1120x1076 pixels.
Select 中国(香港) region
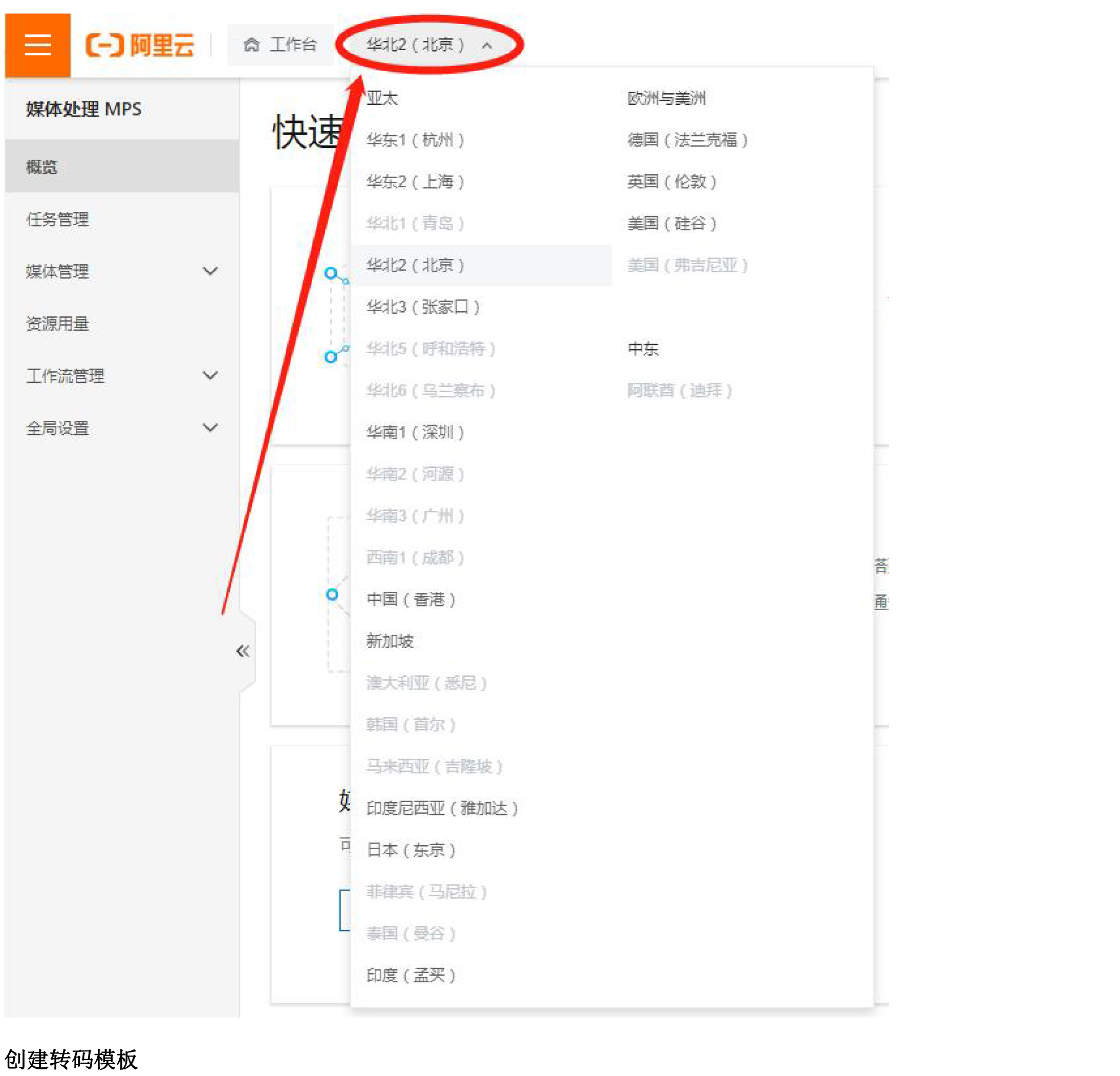click(411, 599)
